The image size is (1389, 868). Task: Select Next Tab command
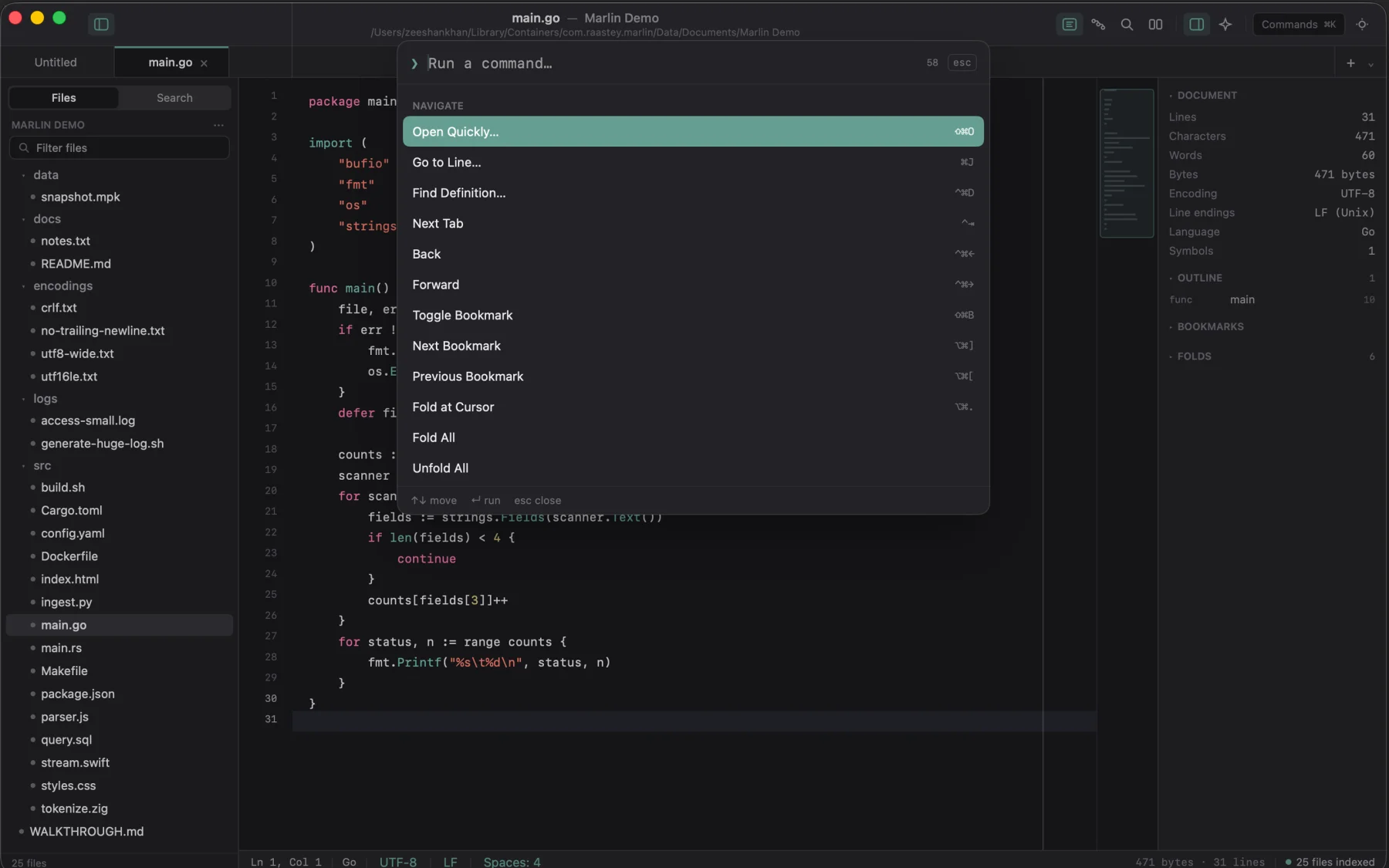pyautogui.click(x=693, y=224)
